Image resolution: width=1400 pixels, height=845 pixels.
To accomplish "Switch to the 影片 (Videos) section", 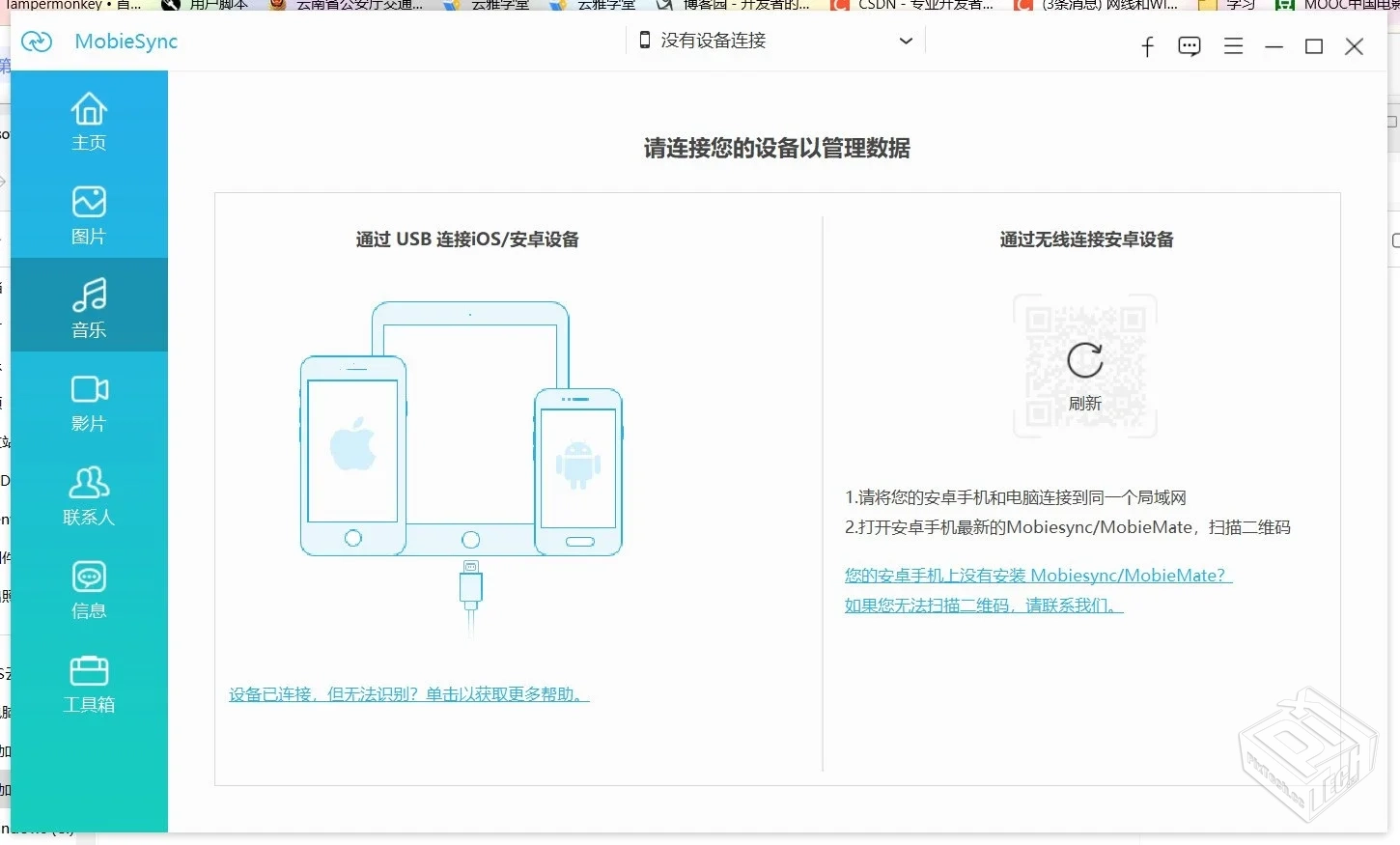I will pos(89,401).
